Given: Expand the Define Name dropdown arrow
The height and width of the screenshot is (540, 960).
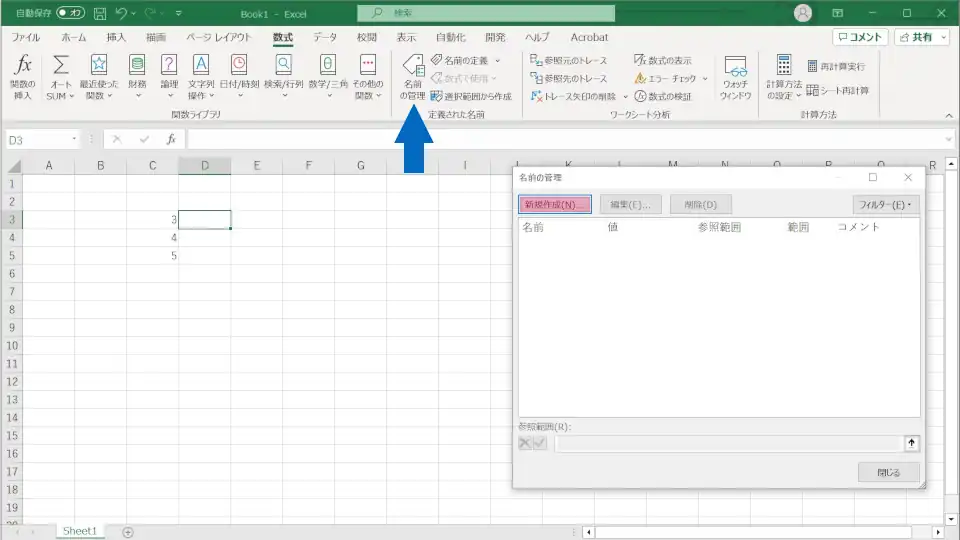Looking at the screenshot, I should [497, 60].
